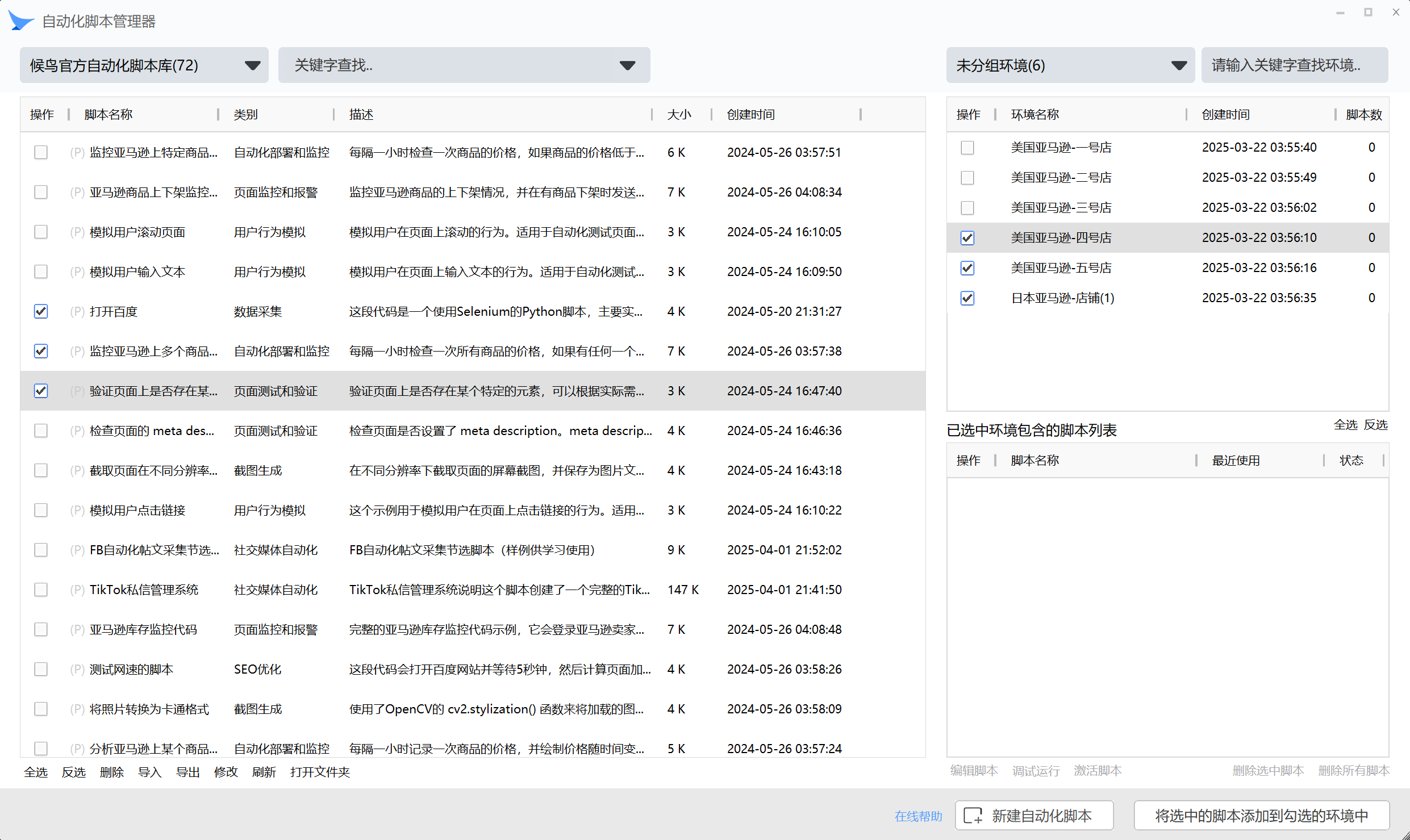Click 将选中的脚本添加到勾选的环境中 button
This screenshot has width=1410, height=840.
[1261, 816]
